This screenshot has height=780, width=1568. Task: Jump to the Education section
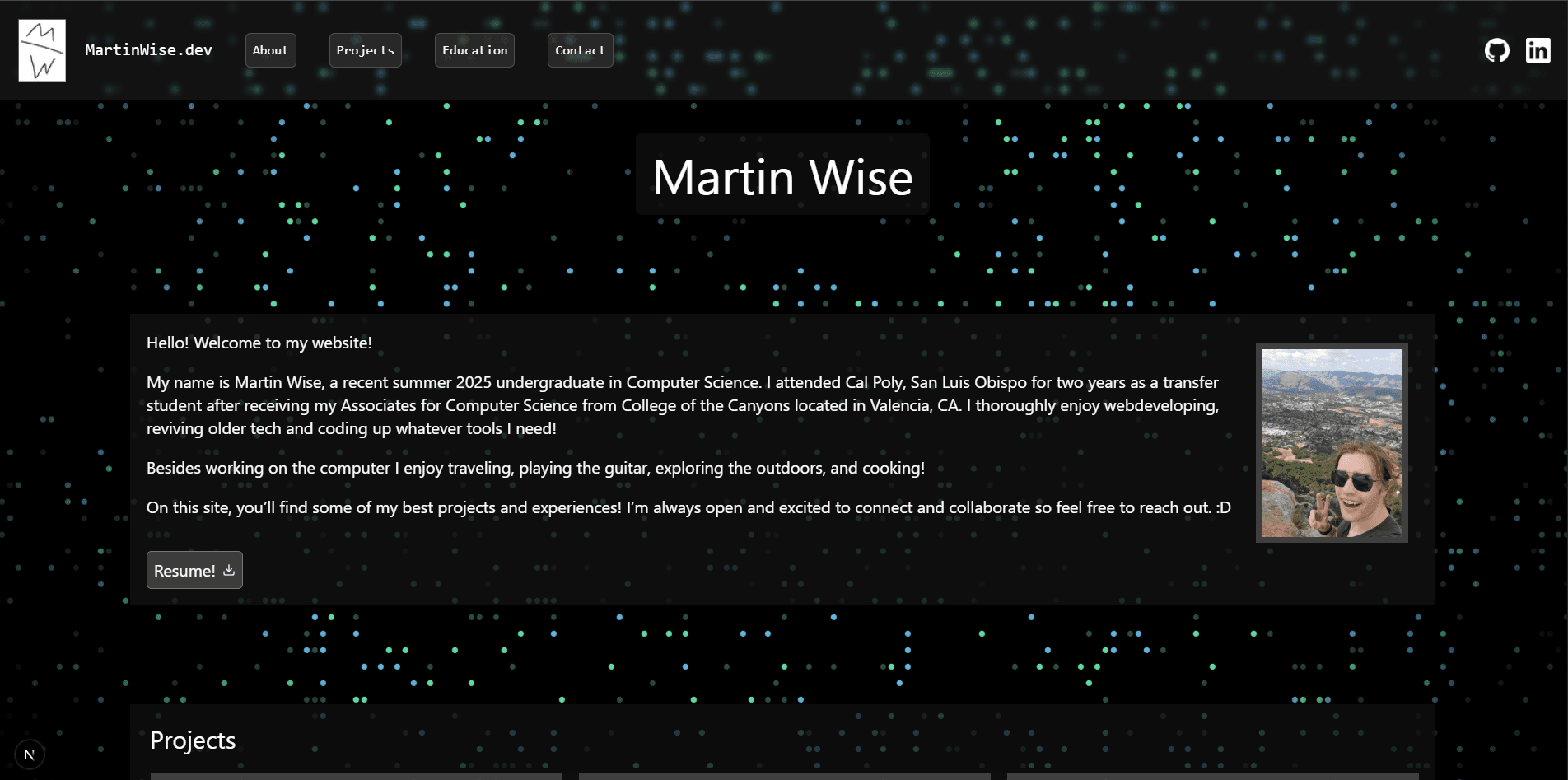tap(474, 50)
